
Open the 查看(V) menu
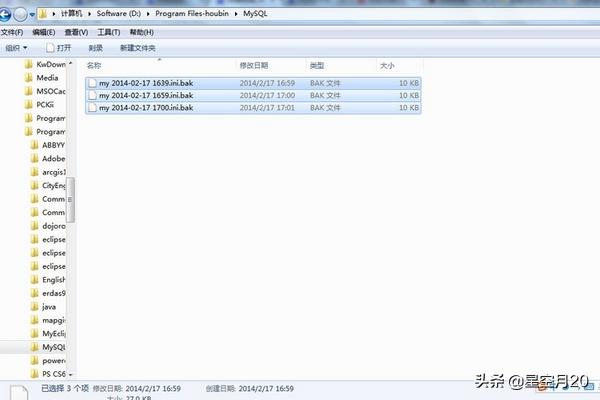click(x=76, y=33)
